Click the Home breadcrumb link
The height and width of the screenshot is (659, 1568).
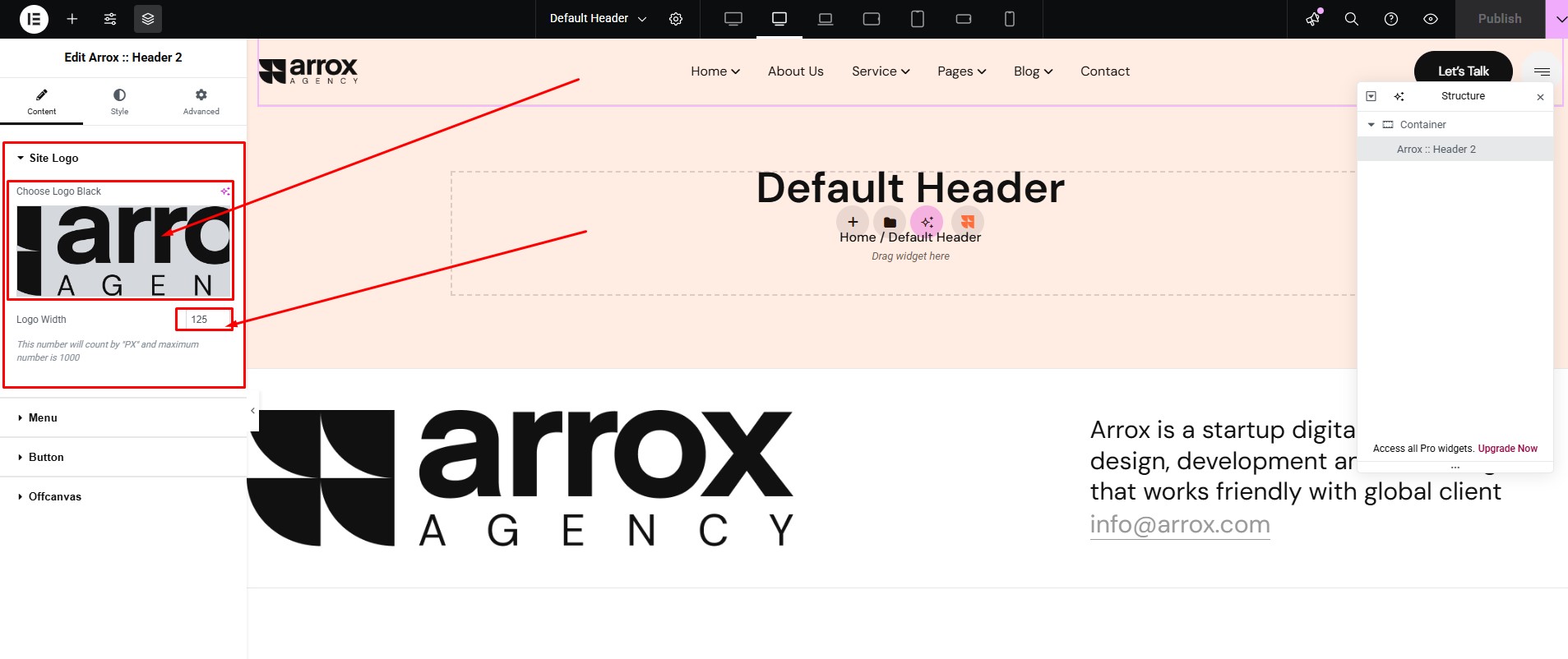click(x=858, y=237)
